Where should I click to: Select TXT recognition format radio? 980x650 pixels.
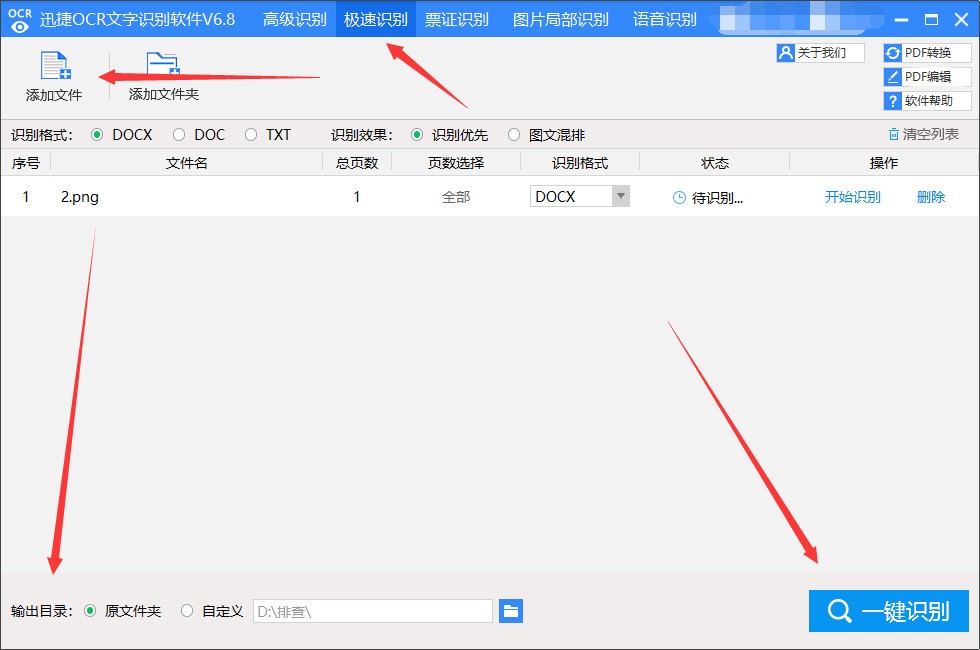coord(251,135)
